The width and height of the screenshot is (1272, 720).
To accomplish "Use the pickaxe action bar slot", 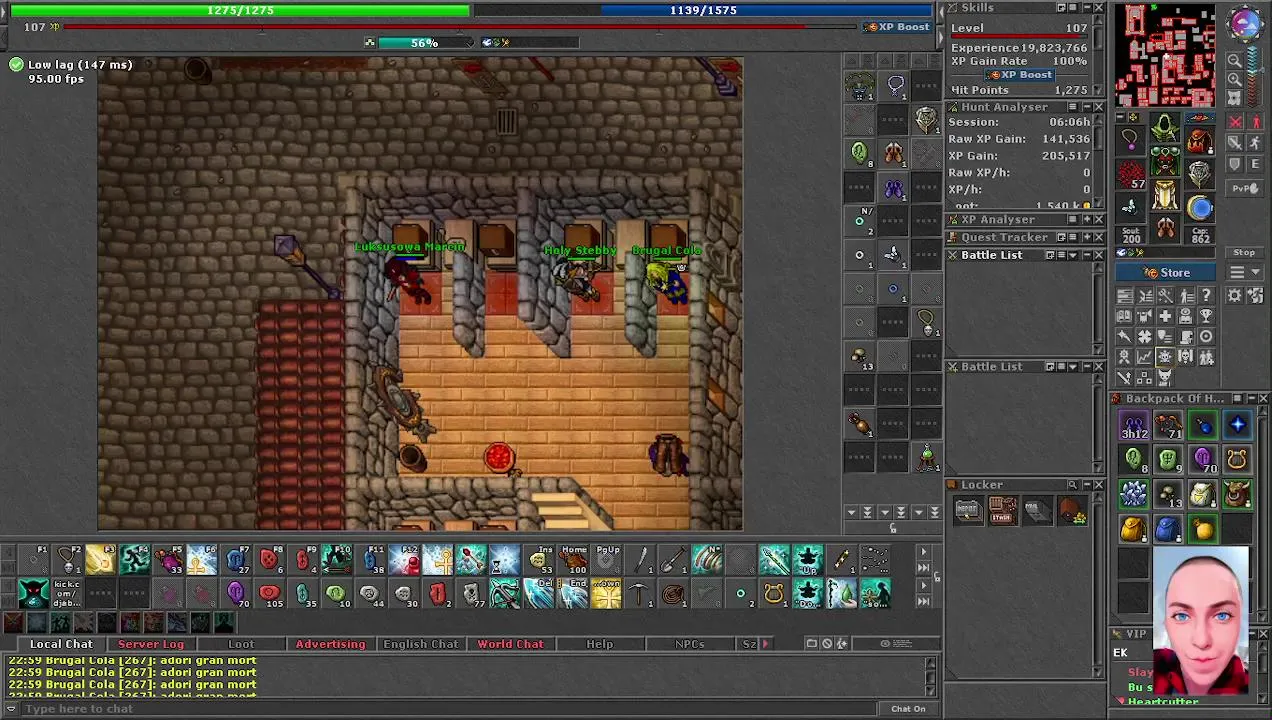I will pyautogui.click(x=638, y=593).
